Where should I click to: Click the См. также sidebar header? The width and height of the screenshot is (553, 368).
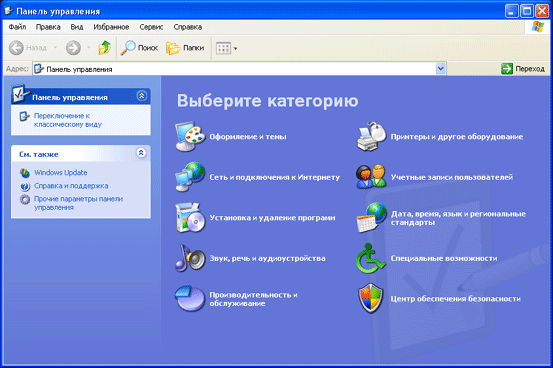pos(81,154)
